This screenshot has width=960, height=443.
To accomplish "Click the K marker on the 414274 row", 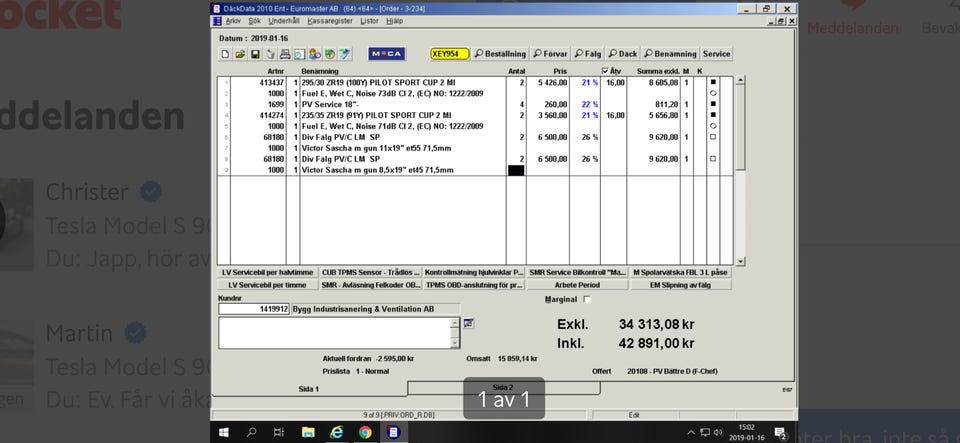I will (713, 115).
